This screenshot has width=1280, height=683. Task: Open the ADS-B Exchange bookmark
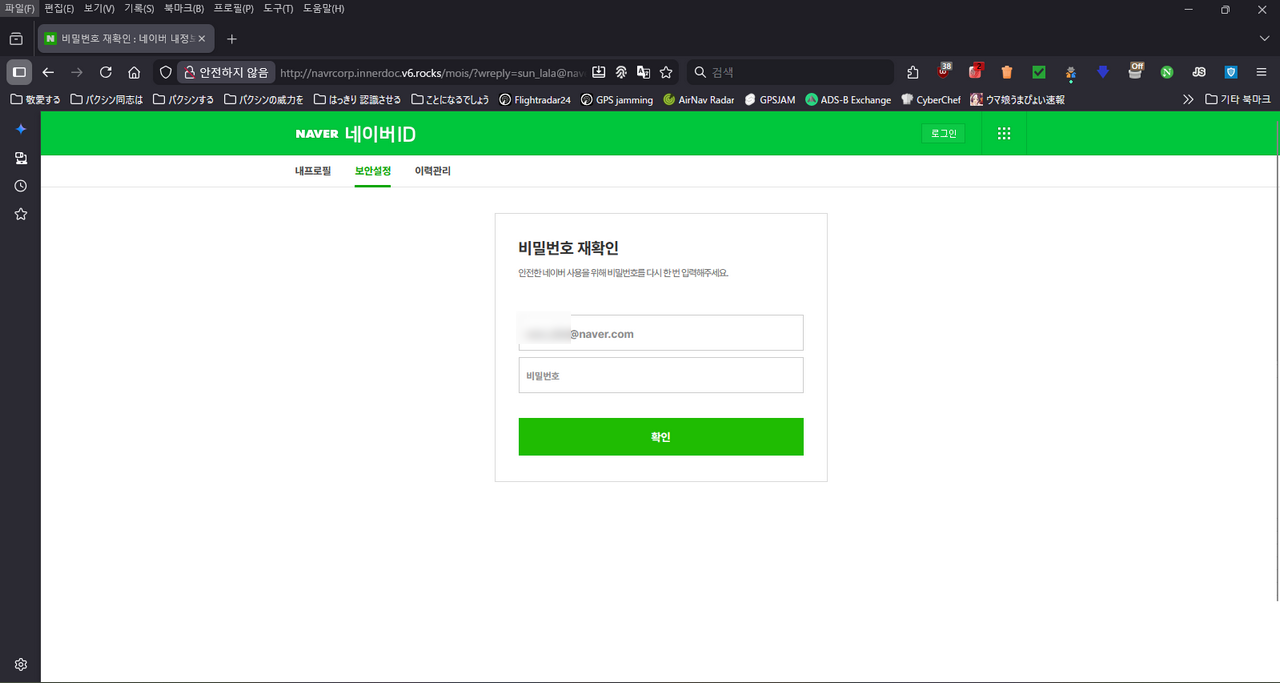point(848,100)
